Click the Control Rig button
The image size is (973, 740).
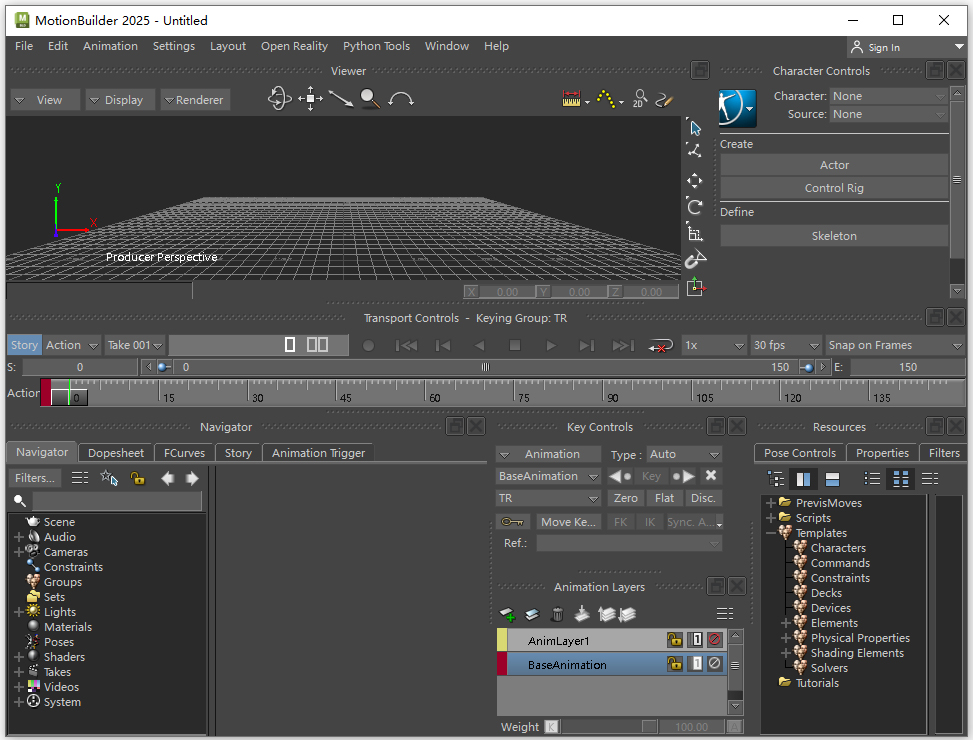(834, 188)
